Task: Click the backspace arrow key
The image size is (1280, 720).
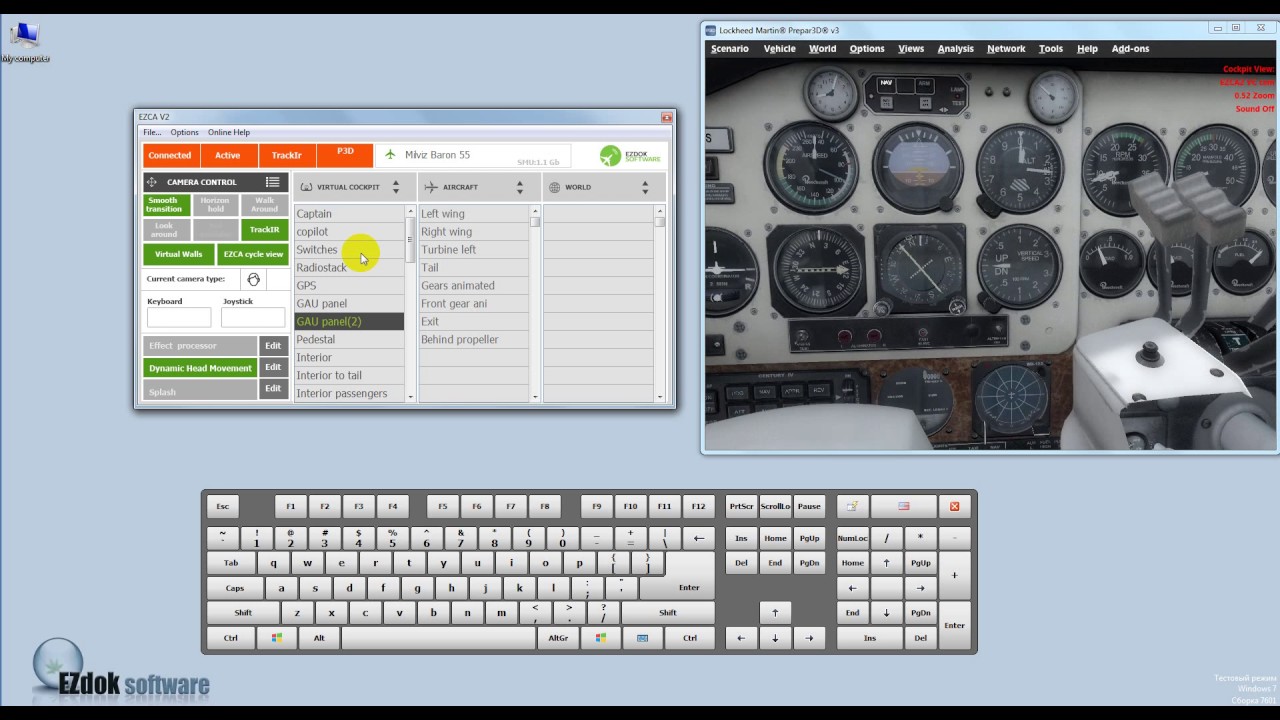Action: click(699, 538)
